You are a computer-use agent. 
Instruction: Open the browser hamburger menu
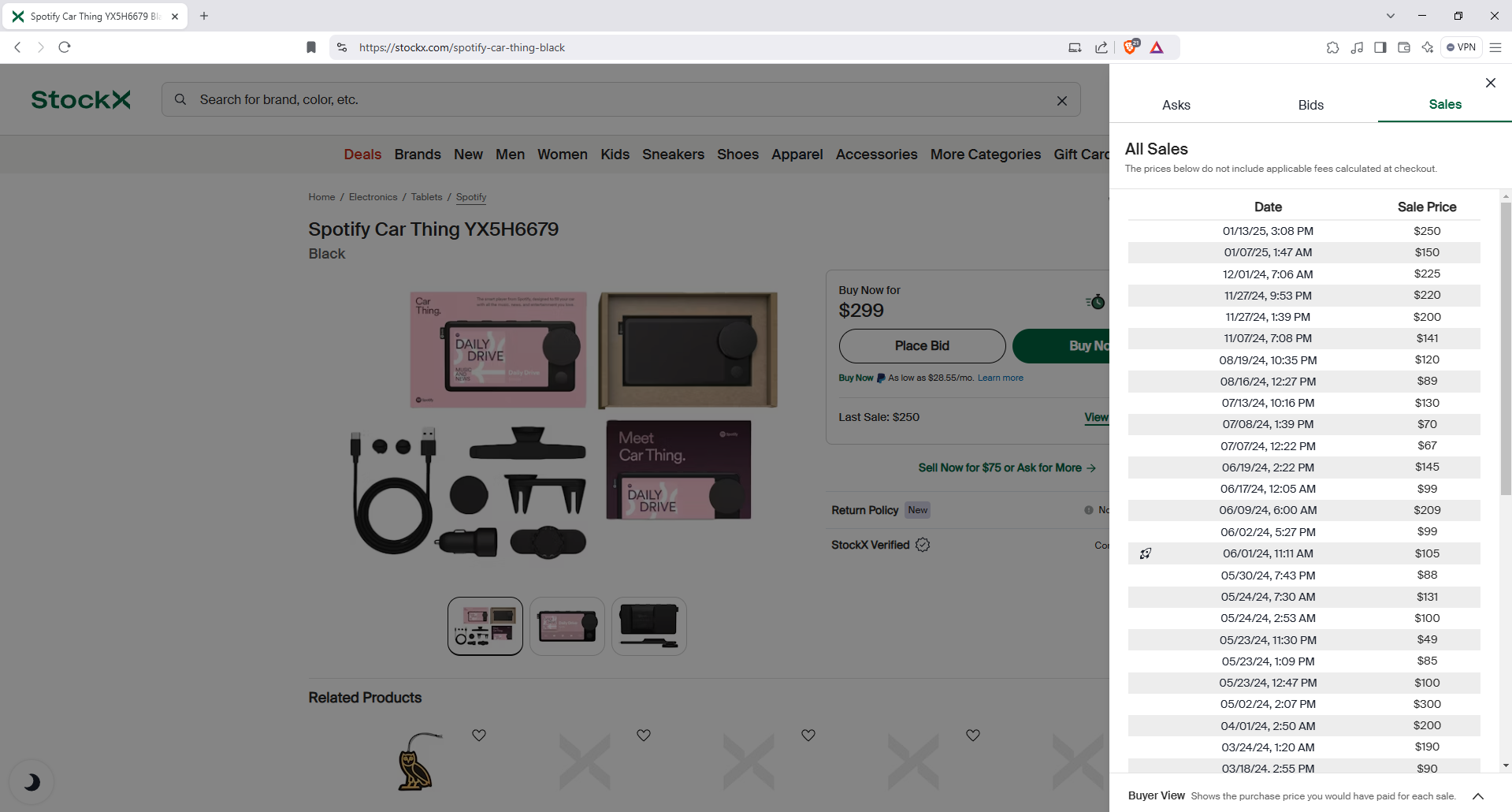[x=1495, y=47]
